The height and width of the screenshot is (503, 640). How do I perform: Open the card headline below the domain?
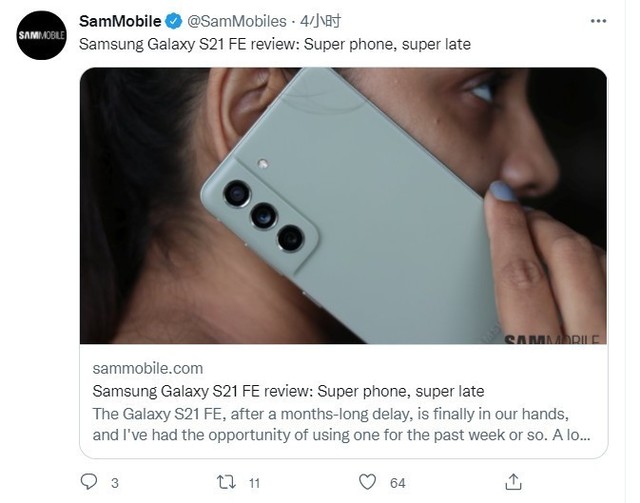click(x=288, y=390)
